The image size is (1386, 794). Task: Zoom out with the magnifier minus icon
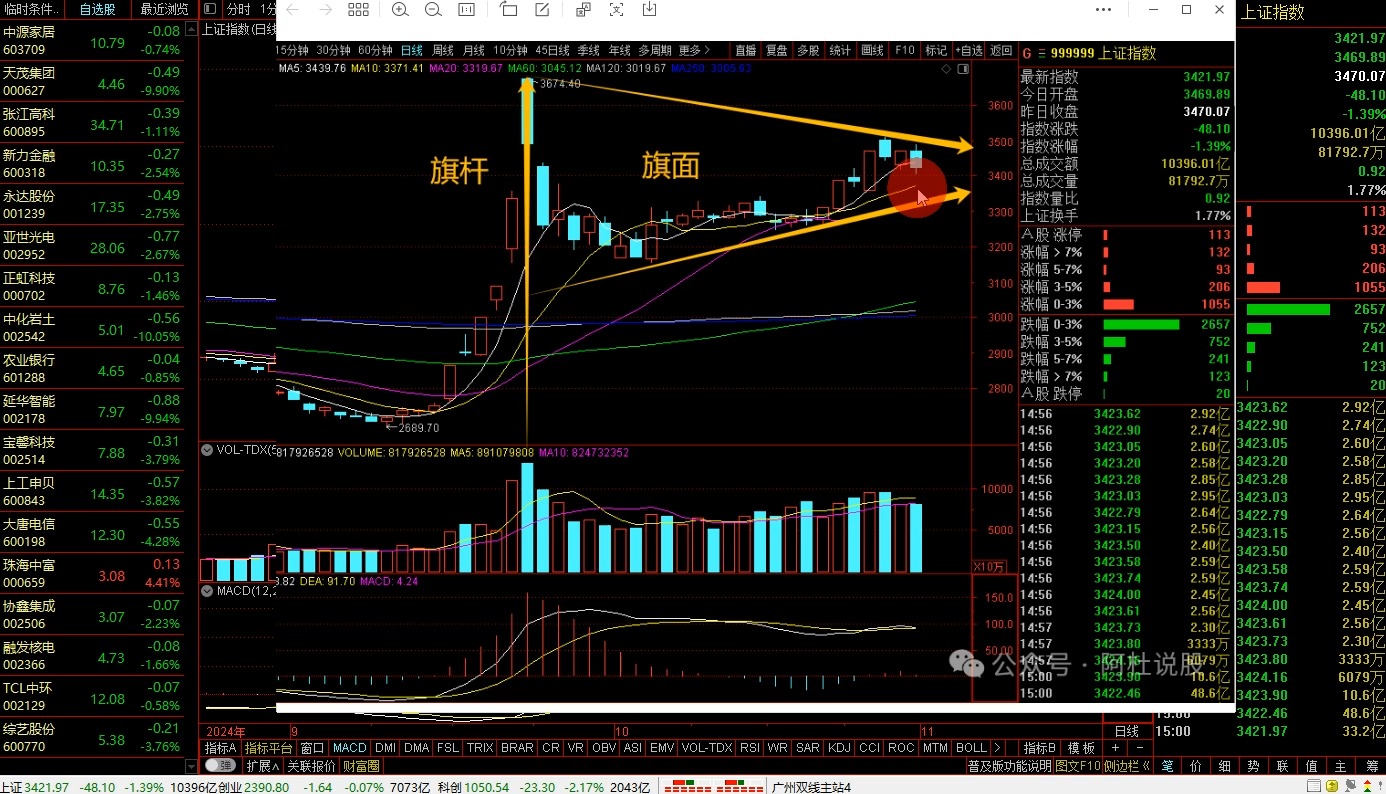[x=433, y=10]
